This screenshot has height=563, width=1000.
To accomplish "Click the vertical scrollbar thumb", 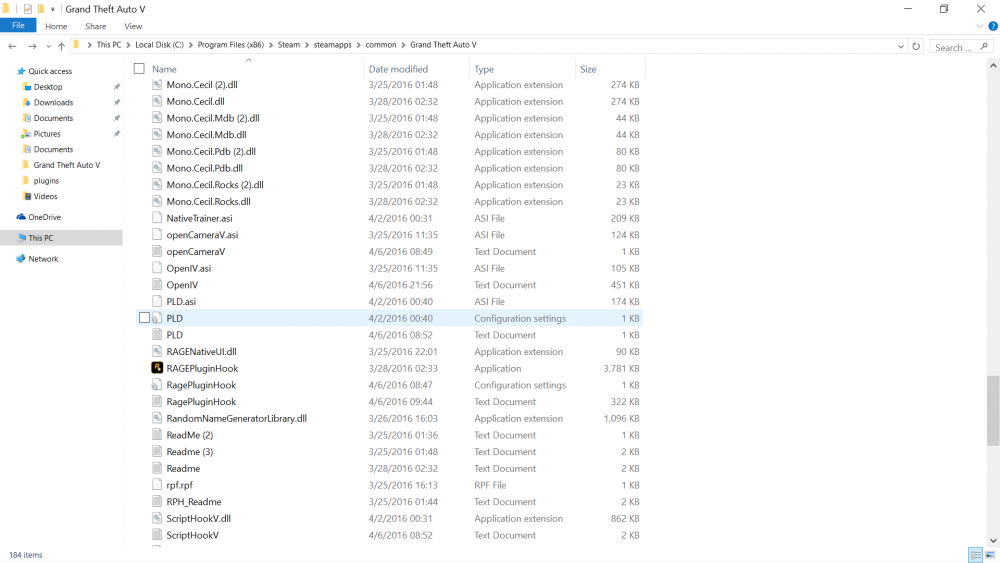I will click(x=993, y=409).
